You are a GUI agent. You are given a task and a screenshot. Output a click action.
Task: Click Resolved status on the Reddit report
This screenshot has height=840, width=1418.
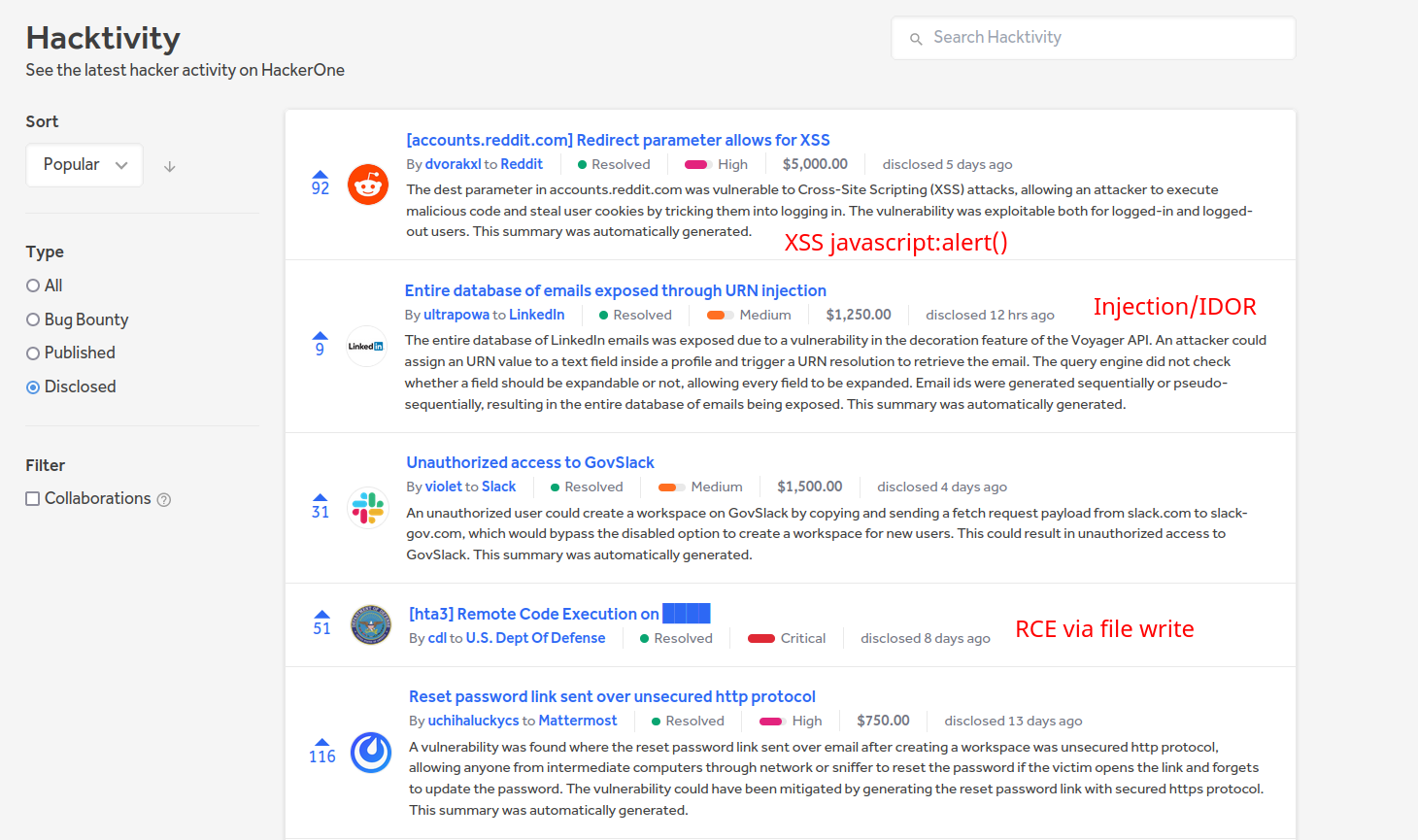pyautogui.click(x=614, y=165)
